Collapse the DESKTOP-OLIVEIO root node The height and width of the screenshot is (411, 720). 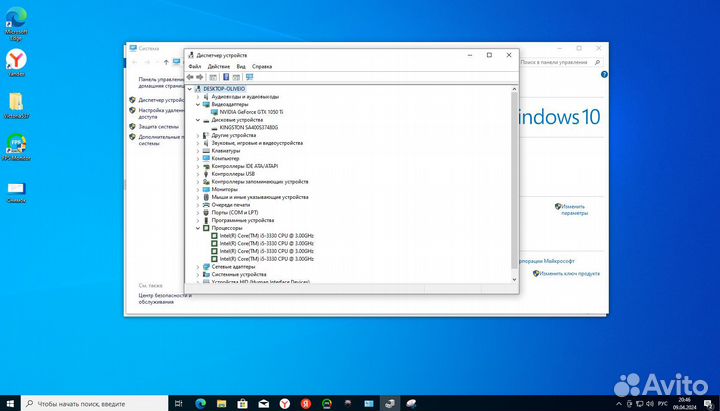190,89
